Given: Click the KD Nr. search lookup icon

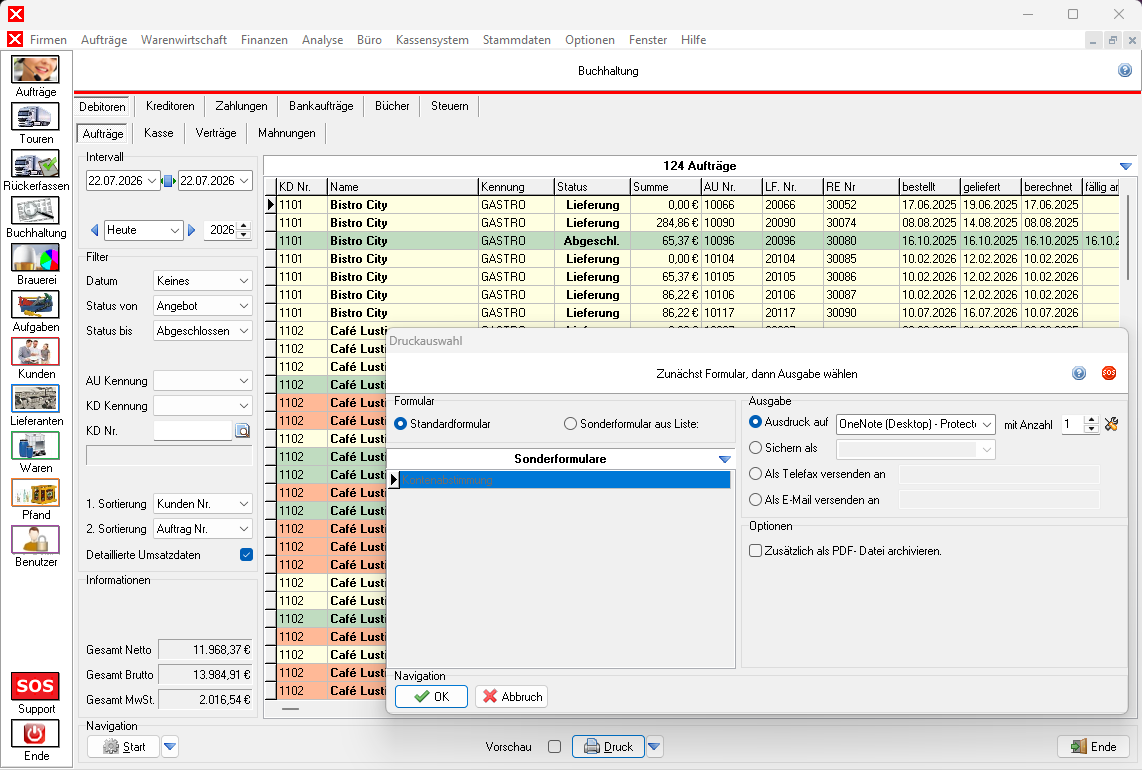Looking at the screenshot, I should tap(243, 431).
